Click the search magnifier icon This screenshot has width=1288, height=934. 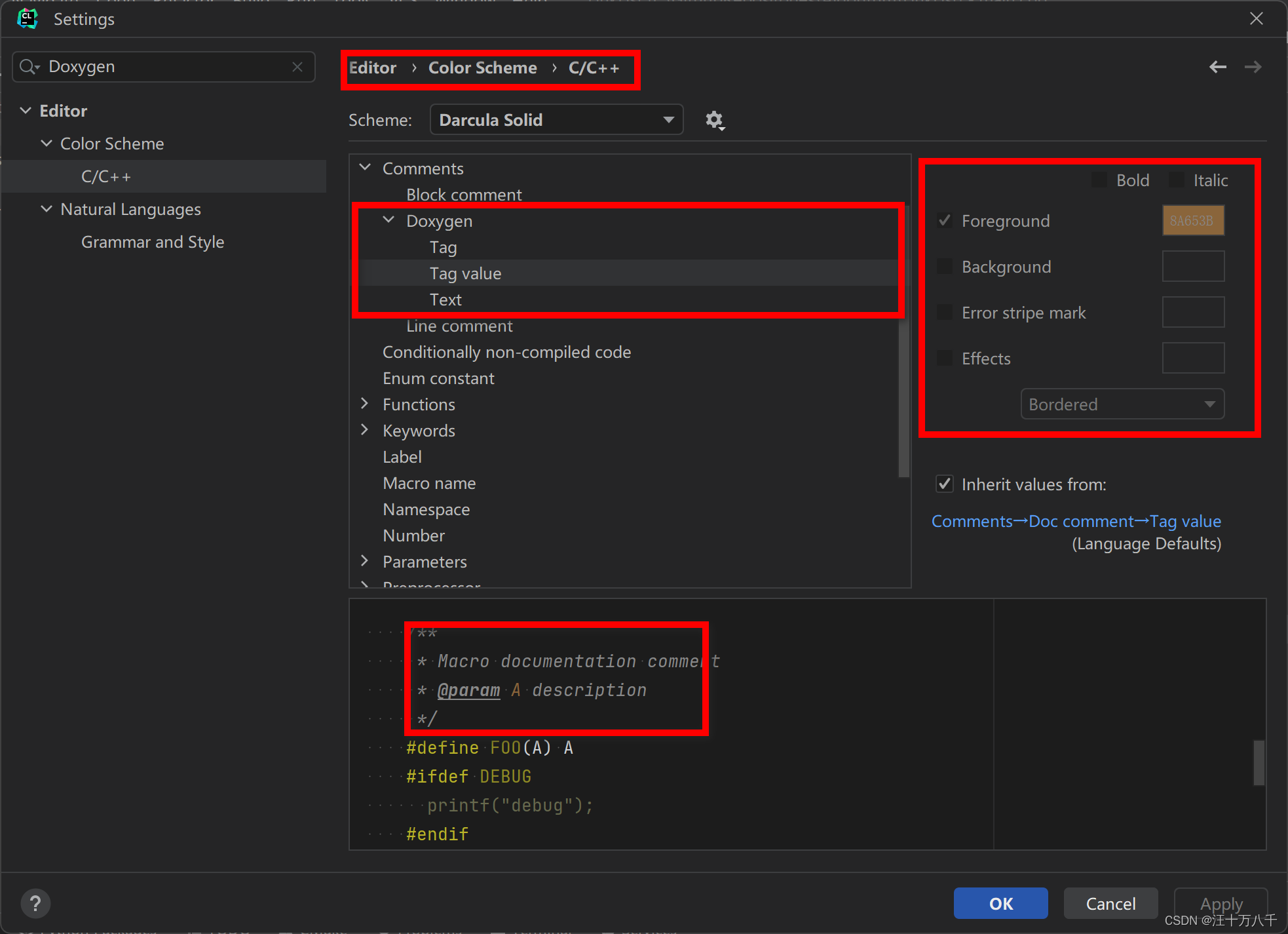28,67
